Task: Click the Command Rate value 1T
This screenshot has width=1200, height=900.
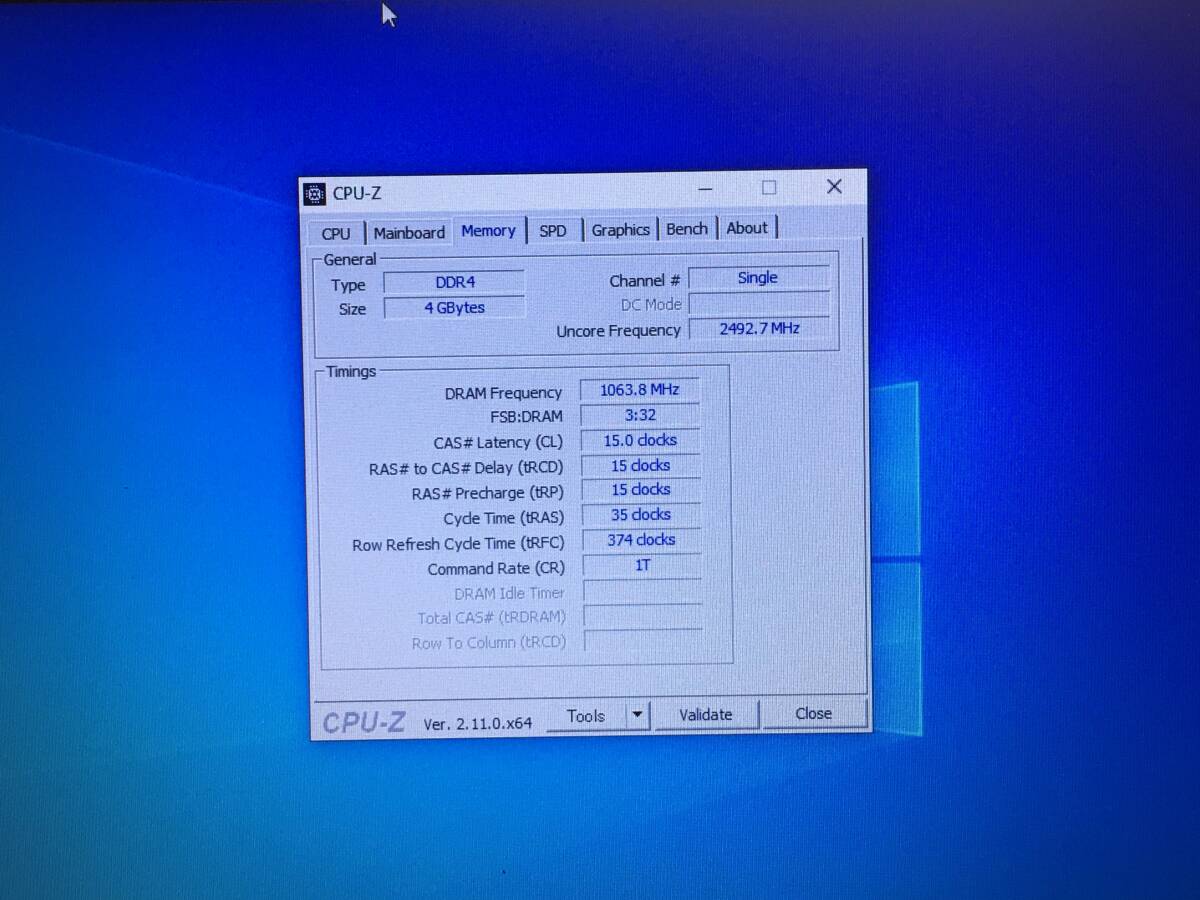Action: click(642, 565)
